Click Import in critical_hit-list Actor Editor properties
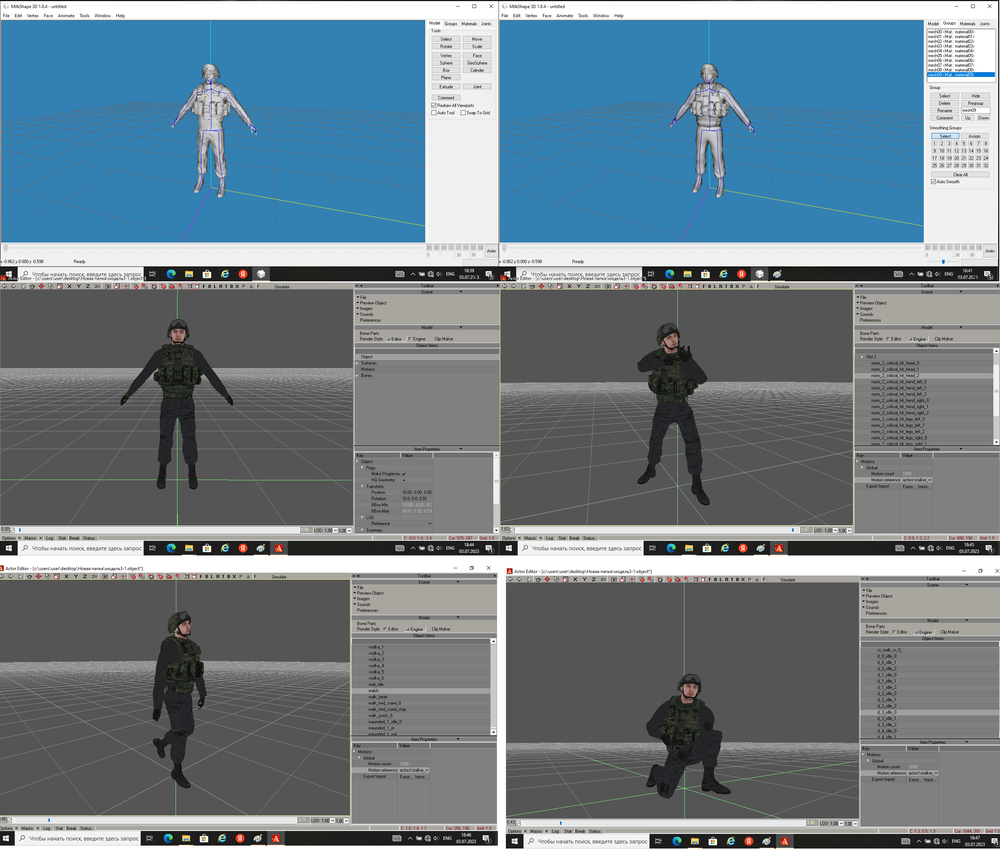 (923, 487)
